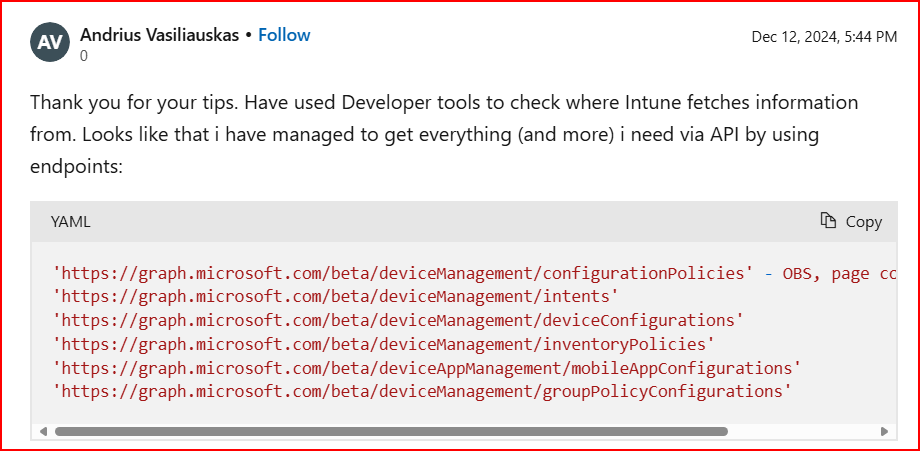920x451 pixels.
Task: Click the red "OBS, page" comment text
Action: [x=840, y=274]
